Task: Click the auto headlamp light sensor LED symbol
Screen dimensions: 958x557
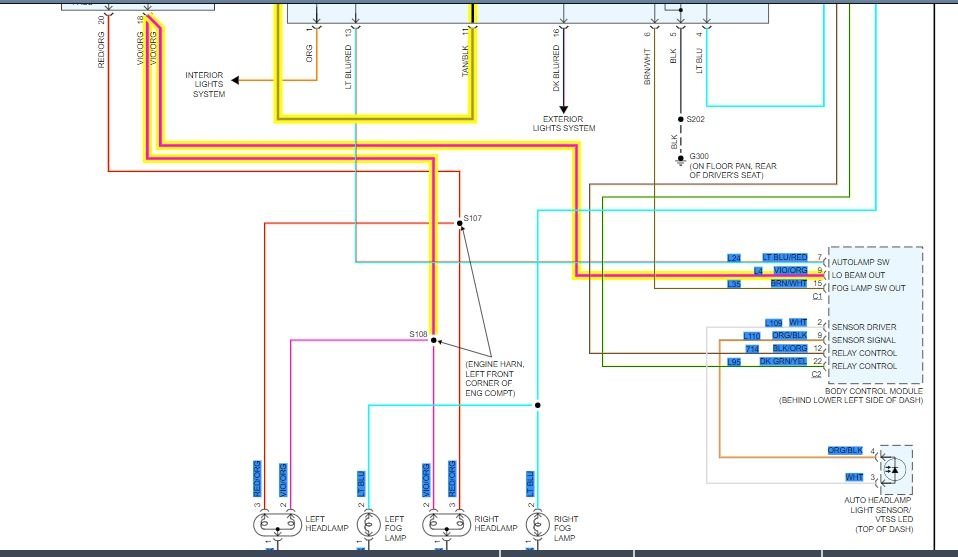Action: 894,470
